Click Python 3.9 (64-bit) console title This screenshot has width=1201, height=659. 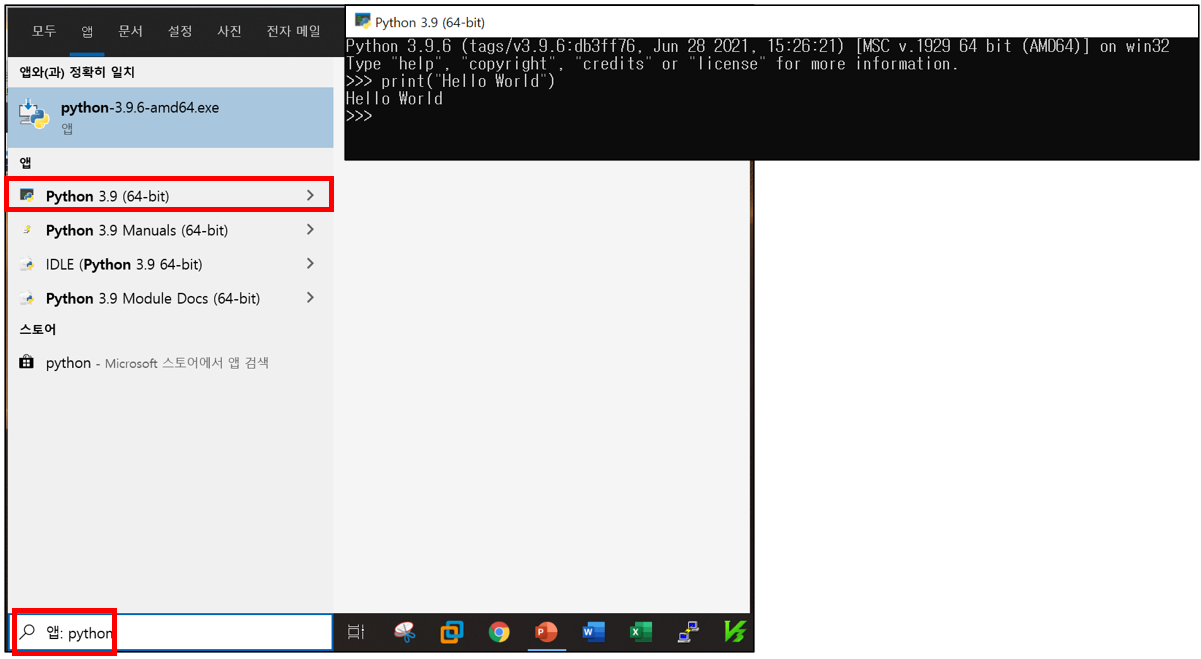pos(430,22)
